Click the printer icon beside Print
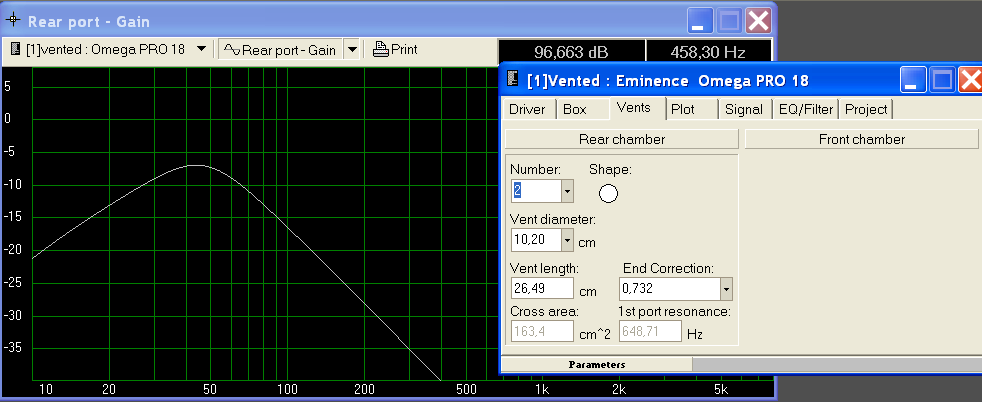982x402 pixels. click(380, 49)
